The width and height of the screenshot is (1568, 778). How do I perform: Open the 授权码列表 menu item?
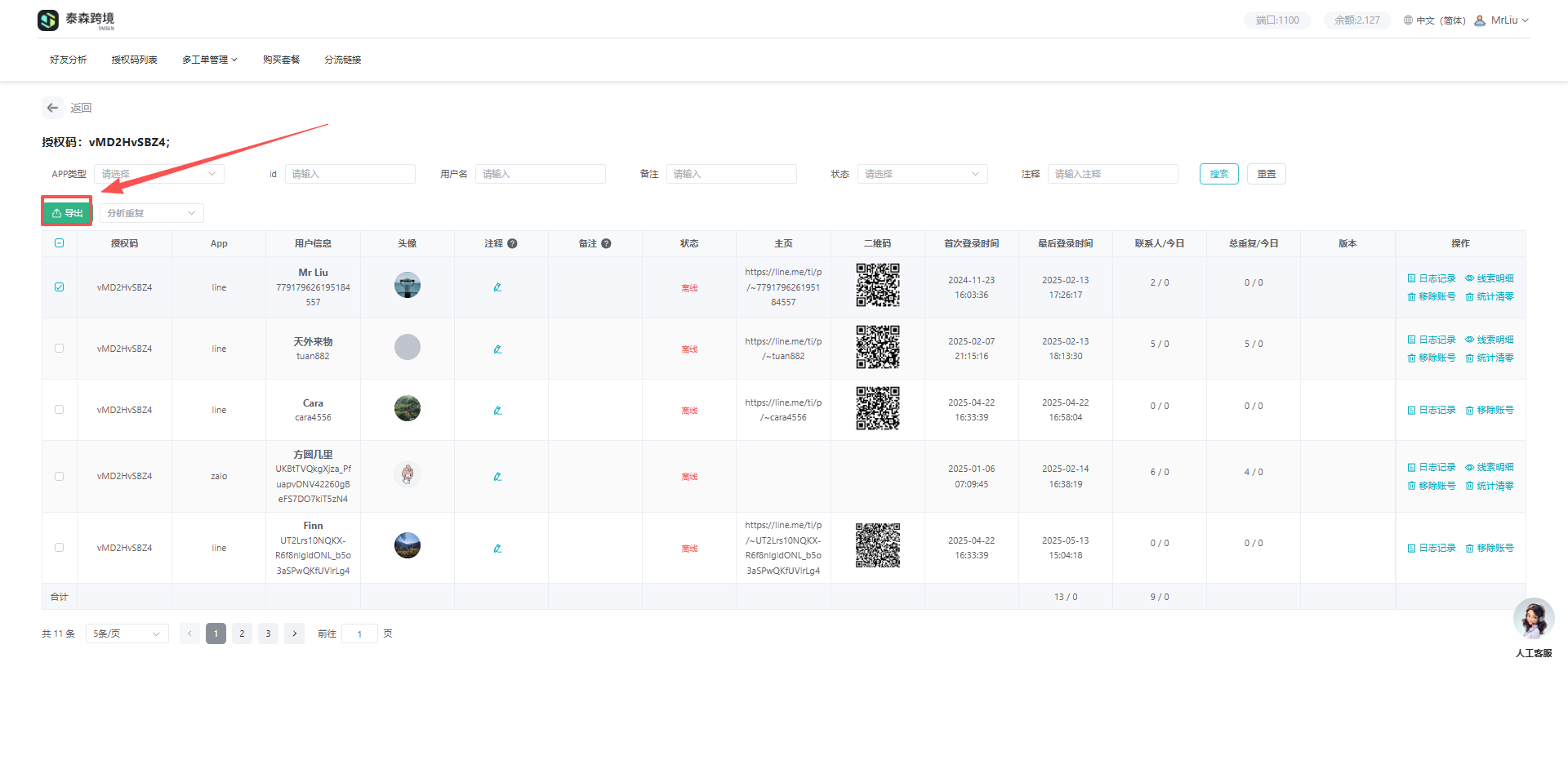click(x=134, y=60)
